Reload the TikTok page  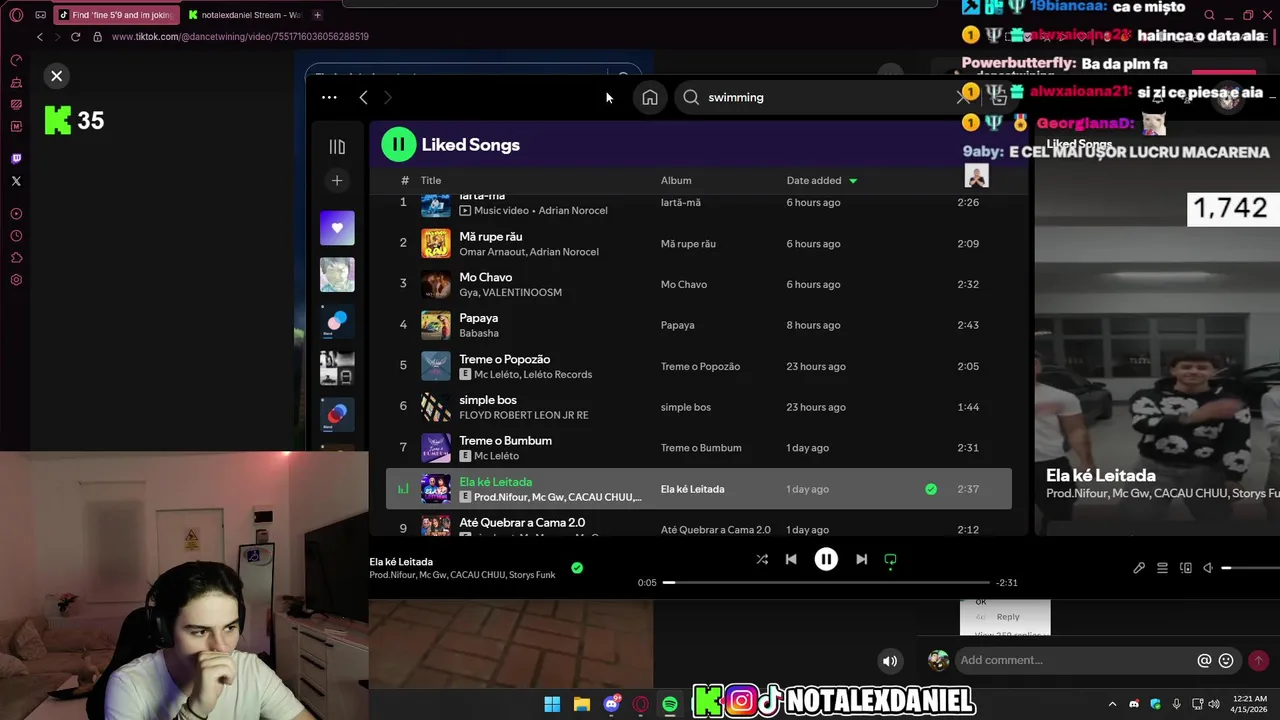tap(75, 37)
